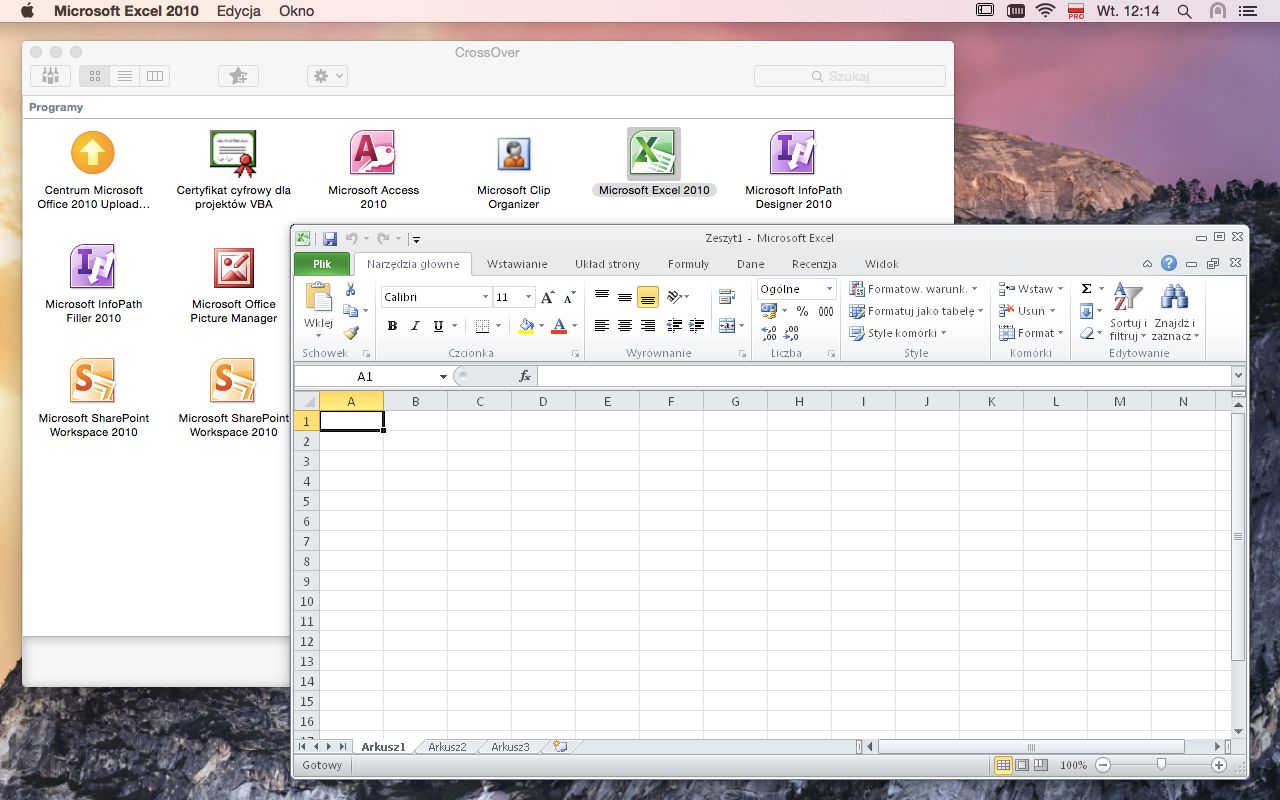
Task: Toggle bold formatting
Action: tap(392, 326)
